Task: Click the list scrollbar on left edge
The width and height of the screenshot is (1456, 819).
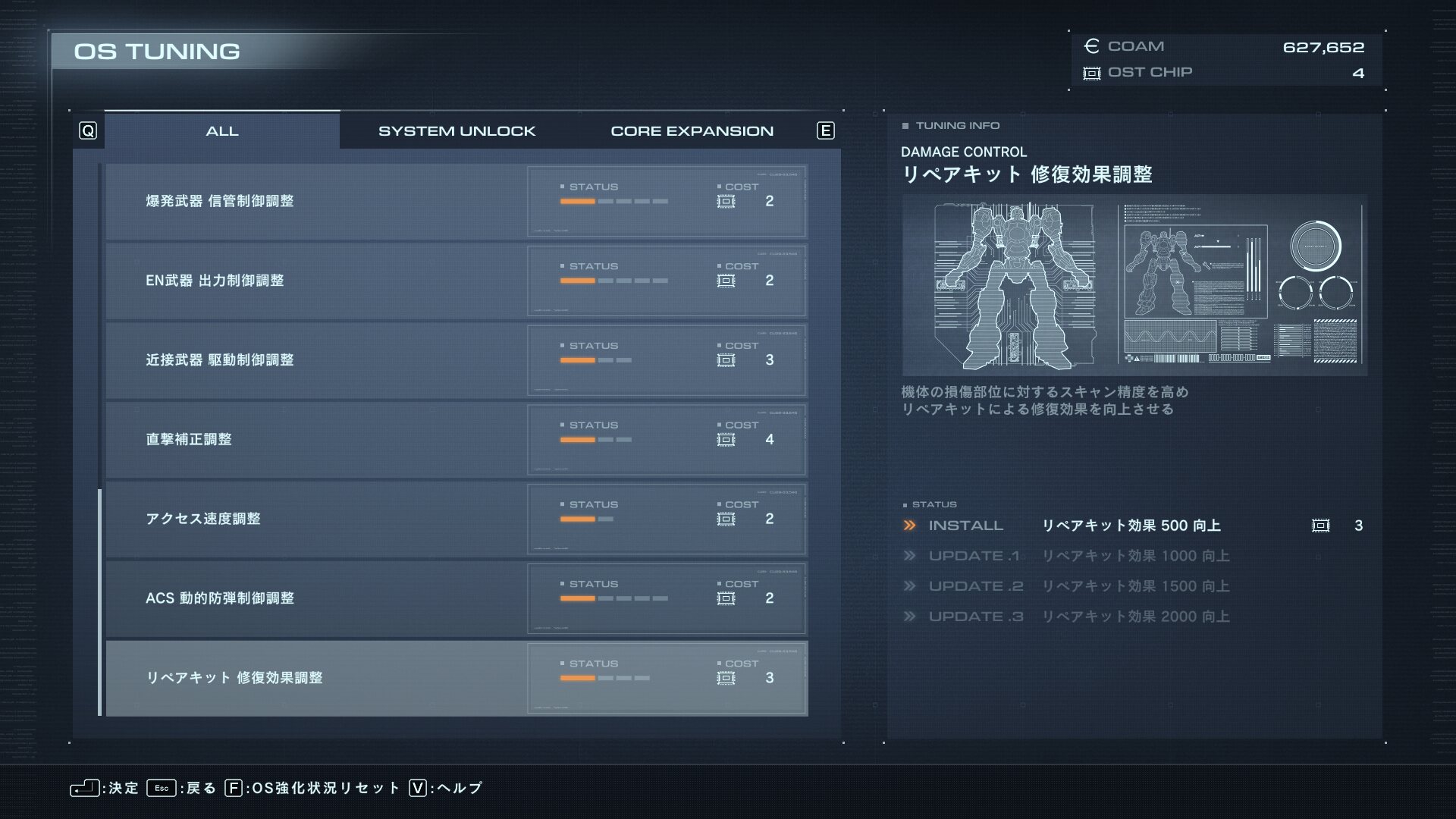Action: tap(100, 603)
